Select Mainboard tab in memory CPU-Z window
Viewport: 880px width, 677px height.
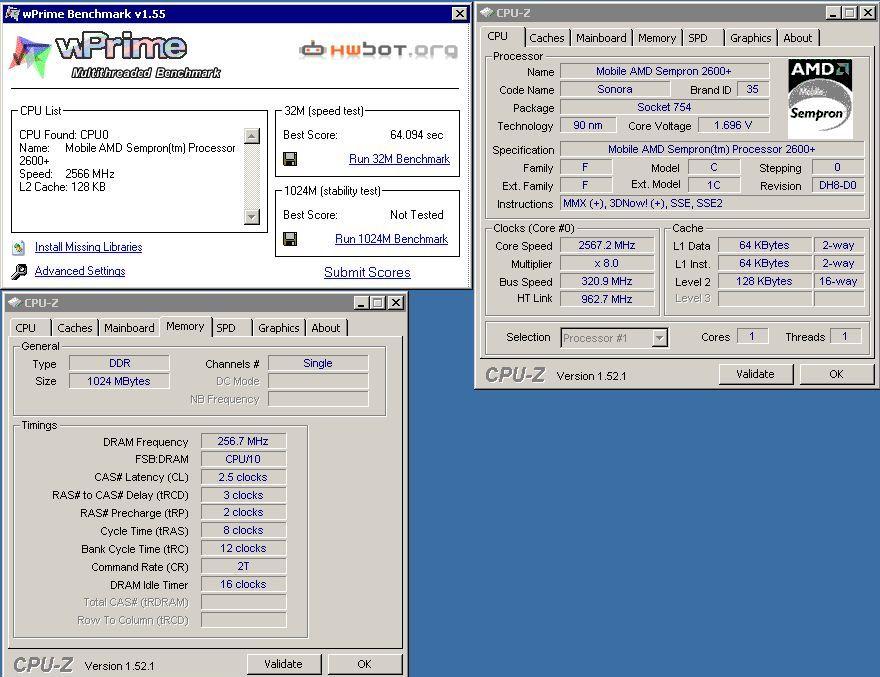click(129, 328)
